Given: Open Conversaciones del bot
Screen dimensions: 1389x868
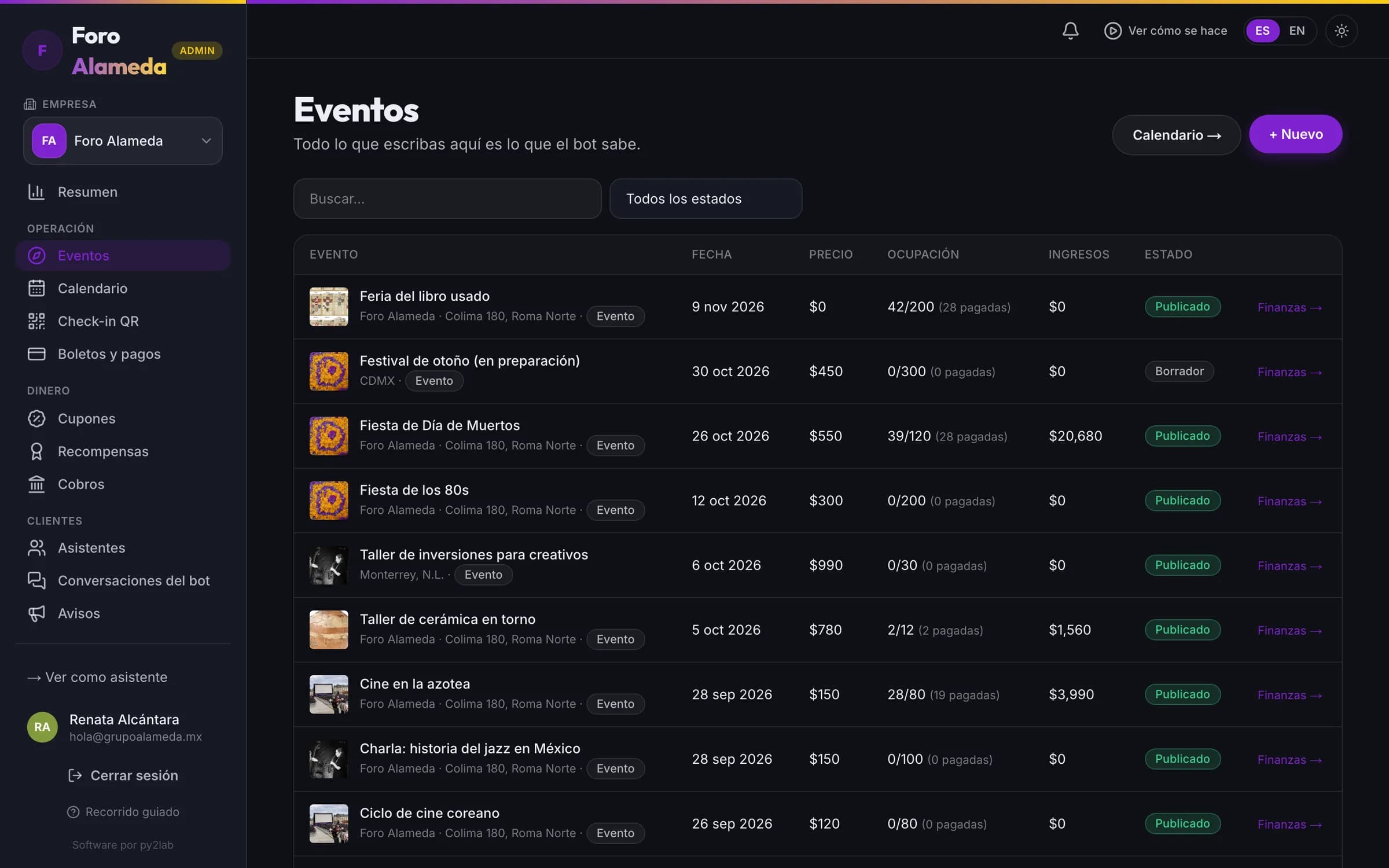Looking at the screenshot, I should click(123, 580).
